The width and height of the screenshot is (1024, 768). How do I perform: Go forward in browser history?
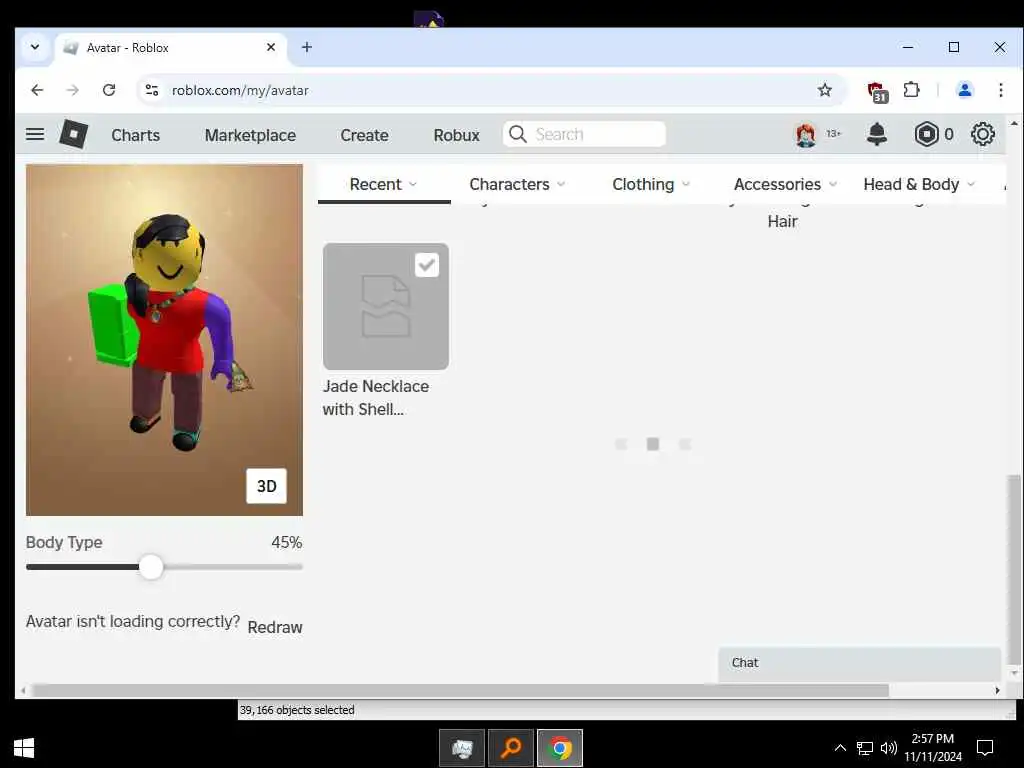pos(72,90)
